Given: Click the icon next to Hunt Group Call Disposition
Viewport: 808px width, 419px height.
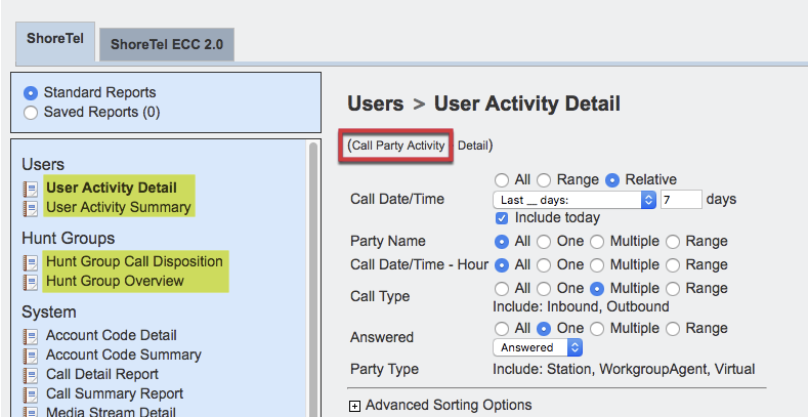Looking at the screenshot, I should click(x=30, y=262).
